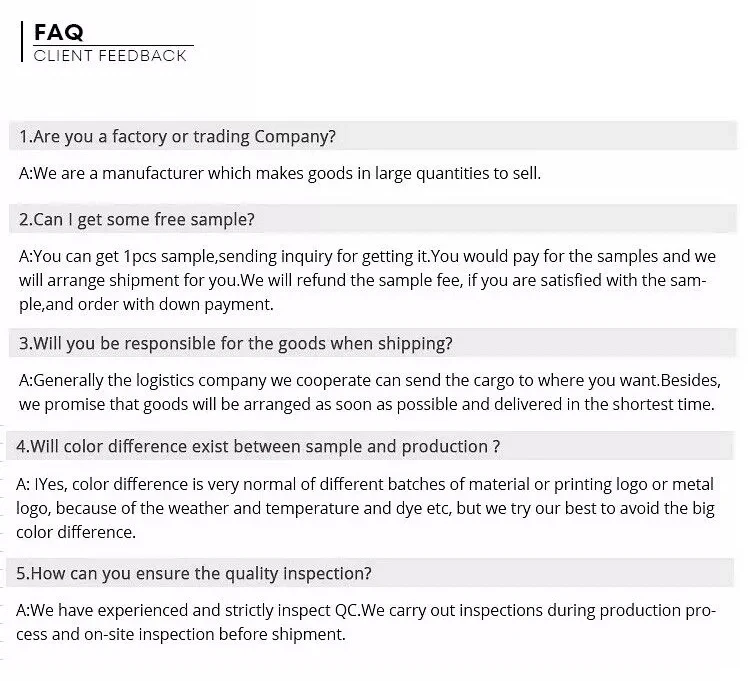
Task: Click the final answer line 'color difference.'
Action: tap(77, 533)
